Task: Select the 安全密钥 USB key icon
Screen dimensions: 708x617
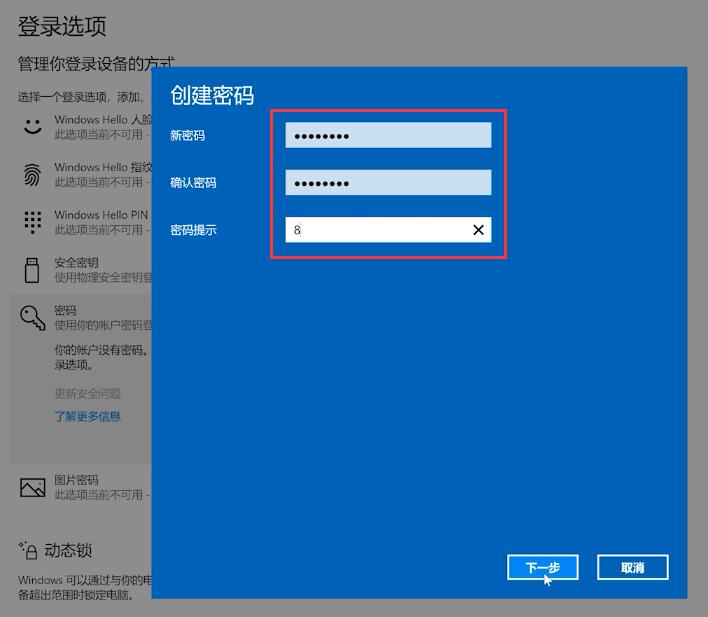Action: [32, 270]
